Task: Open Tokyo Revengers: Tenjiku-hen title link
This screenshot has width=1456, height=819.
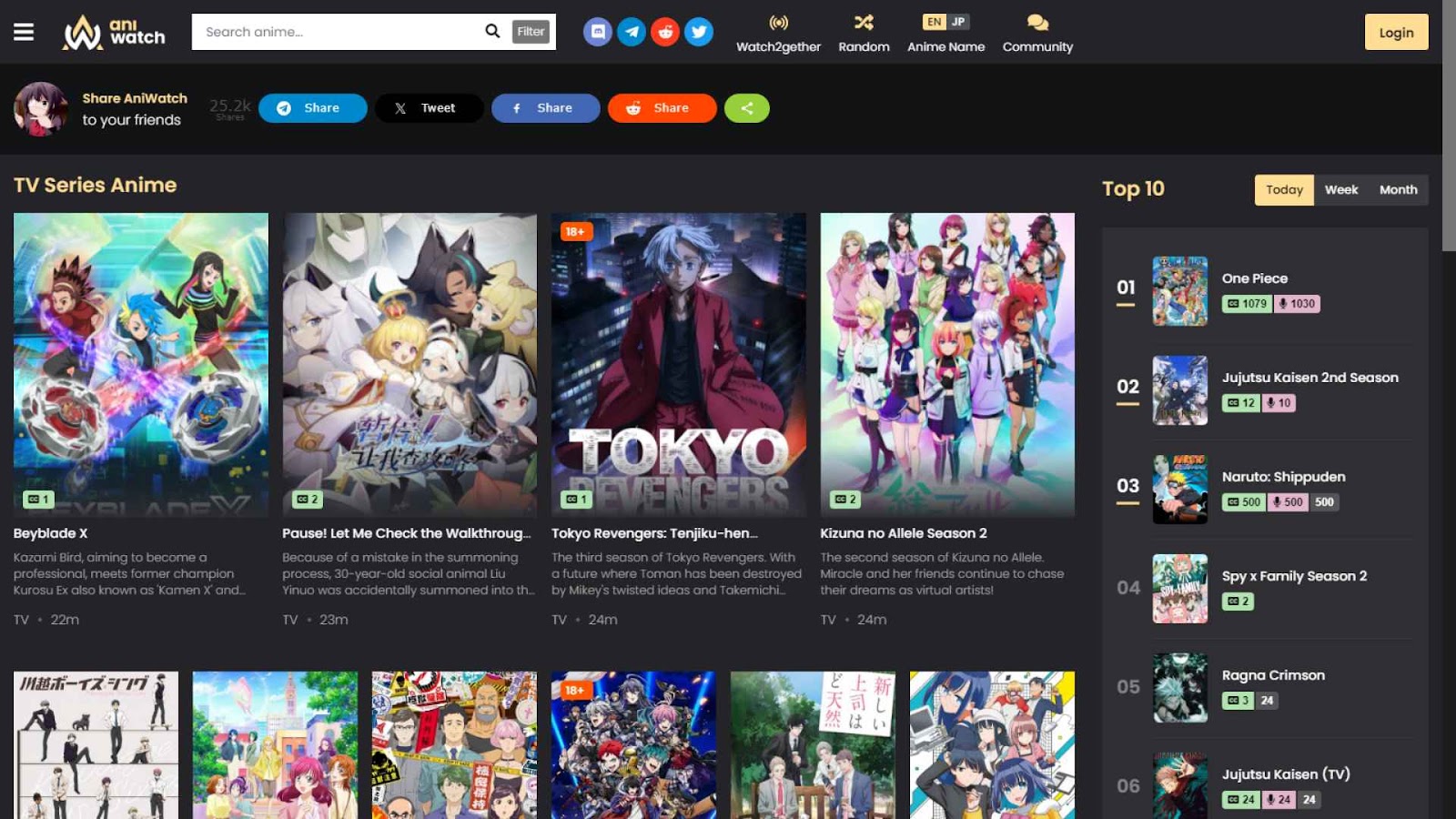Action: (654, 533)
